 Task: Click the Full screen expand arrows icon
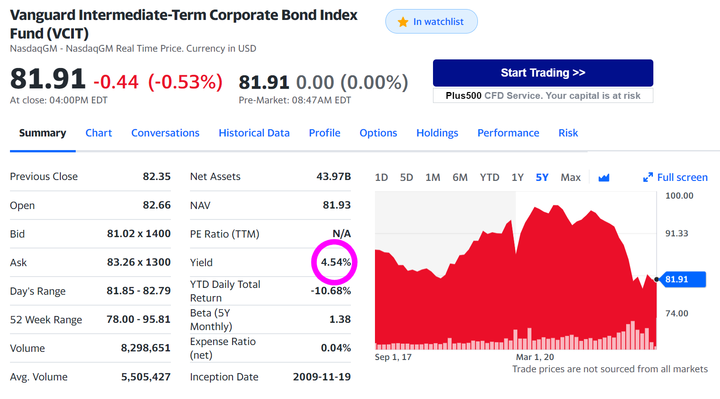click(x=648, y=177)
